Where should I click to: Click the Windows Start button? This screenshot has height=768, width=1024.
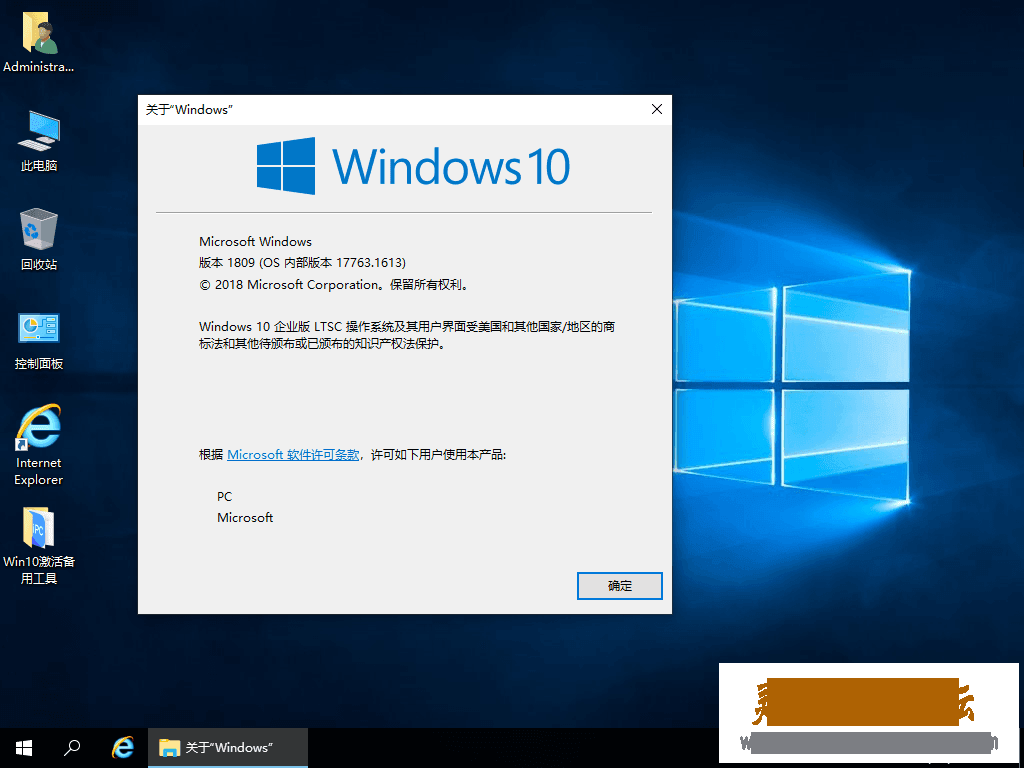(24, 748)
